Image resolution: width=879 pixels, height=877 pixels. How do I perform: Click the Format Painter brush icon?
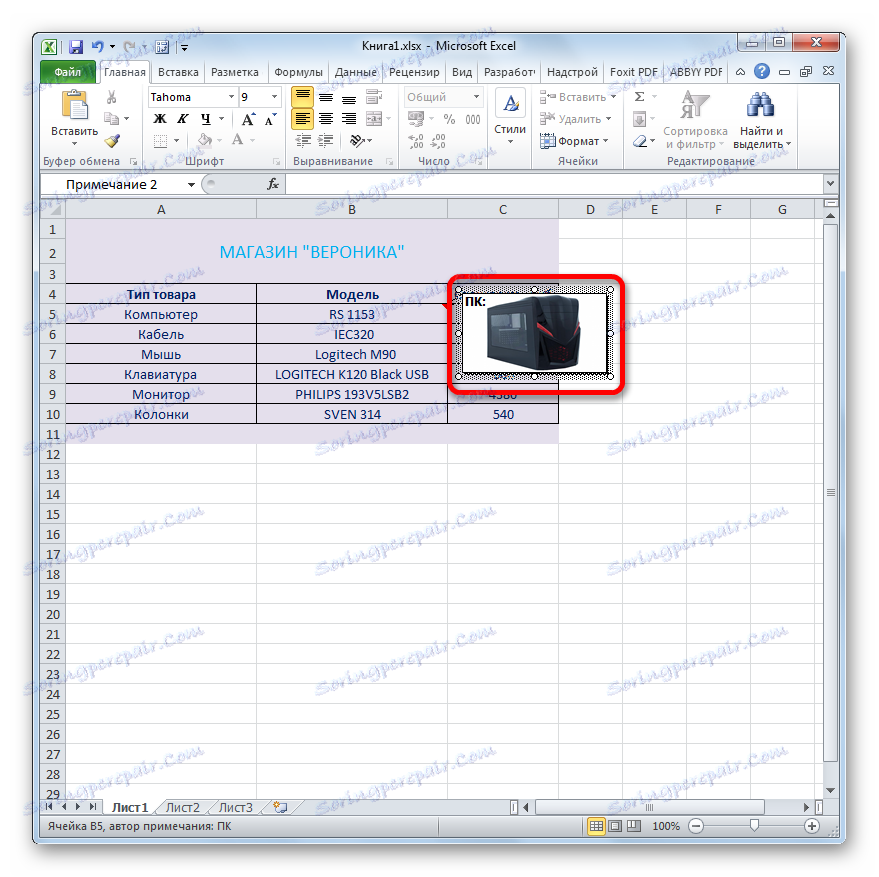pyautogui.click(x=112, y=141)
